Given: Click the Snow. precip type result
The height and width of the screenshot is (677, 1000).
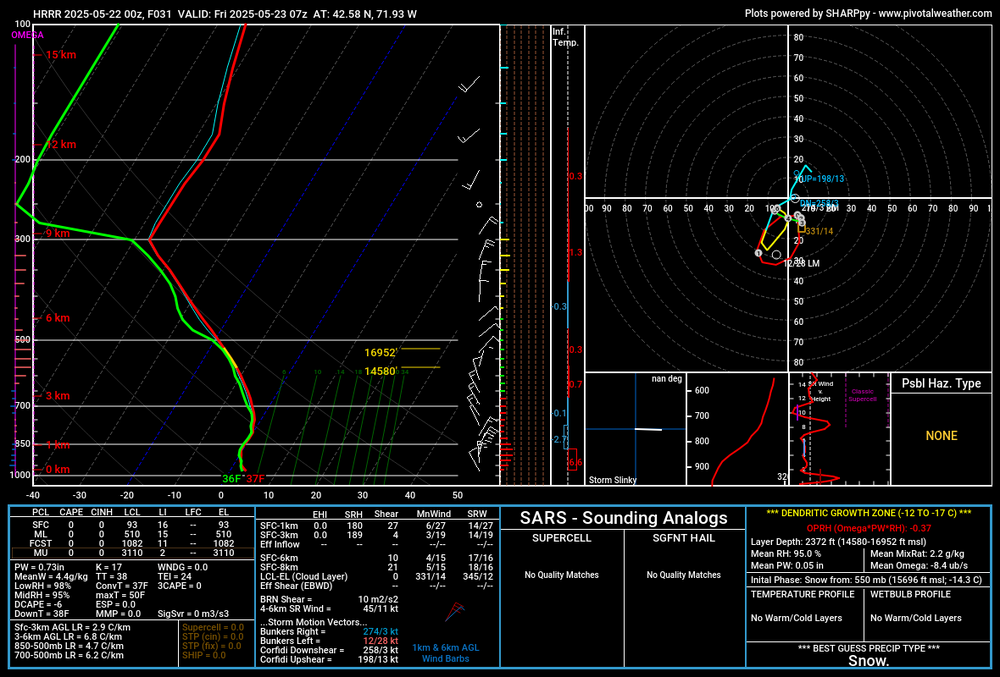Looking at the screenshot, I should point(869,661).
